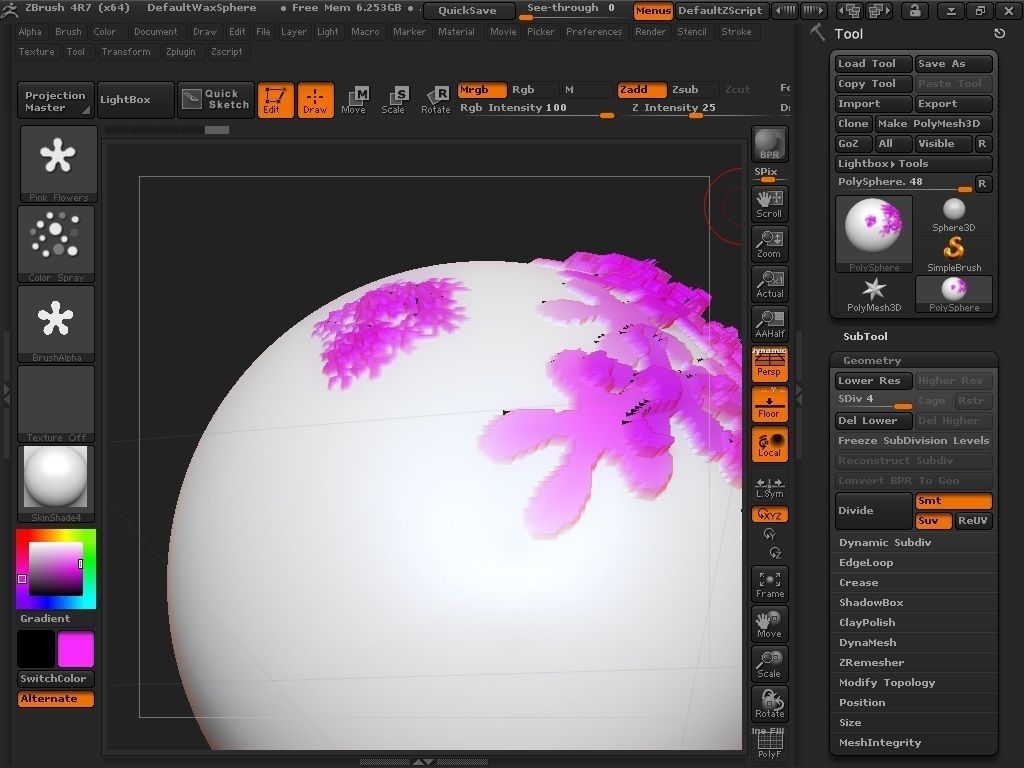The width and height of the screenshot is (1024, 768).
Task: Toggle the Suv option
Action: 933,520
